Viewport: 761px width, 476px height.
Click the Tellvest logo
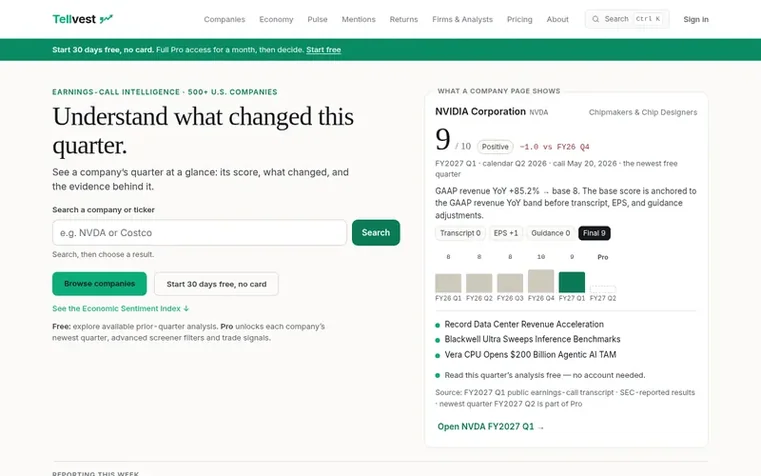click(83, 19)
